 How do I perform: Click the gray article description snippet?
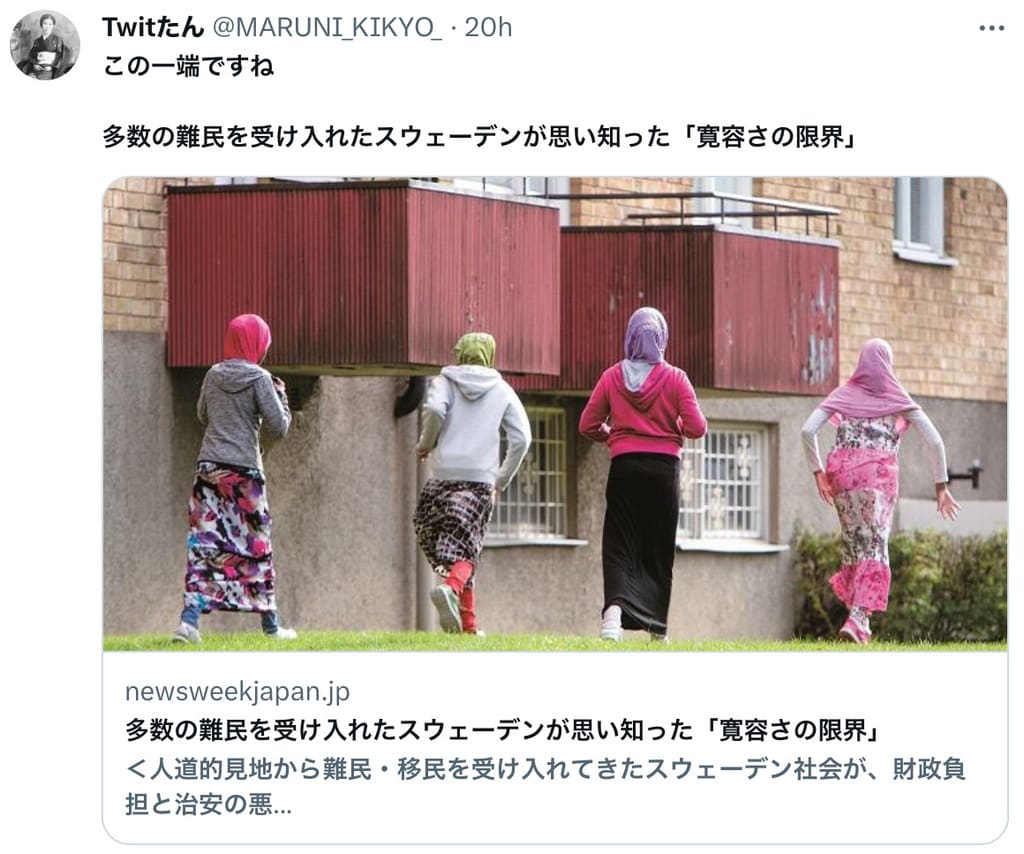pos(545,787)
